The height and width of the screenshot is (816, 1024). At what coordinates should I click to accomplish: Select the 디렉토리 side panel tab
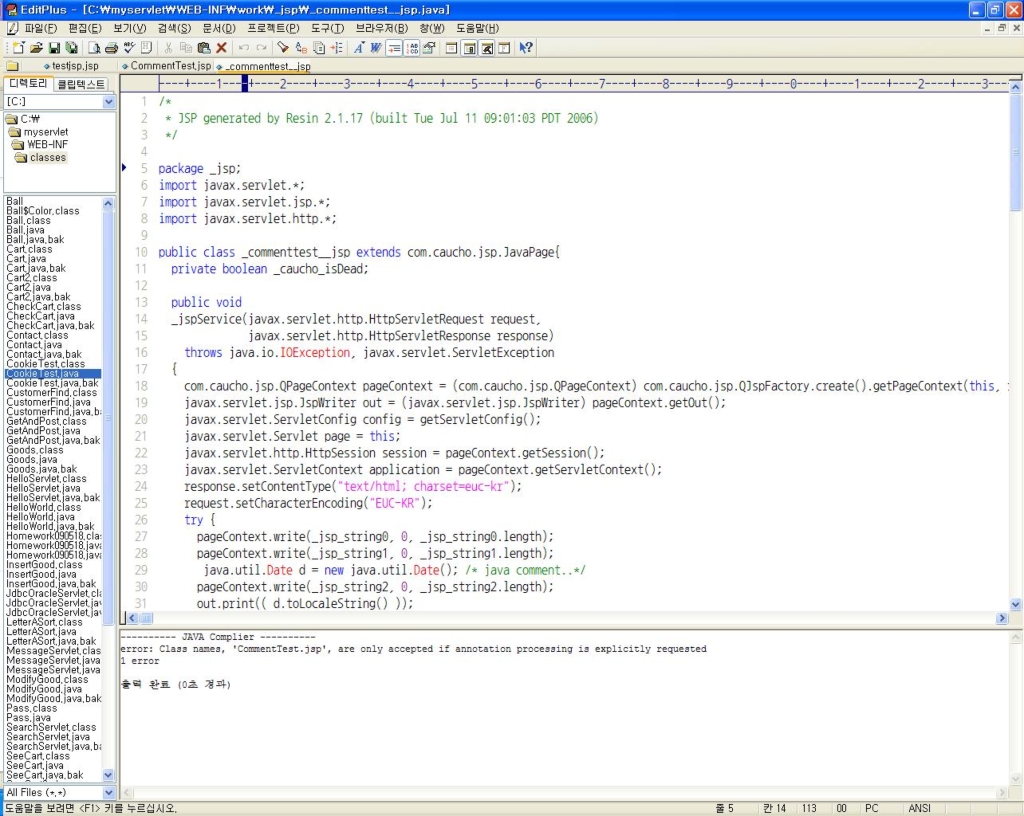28,84
